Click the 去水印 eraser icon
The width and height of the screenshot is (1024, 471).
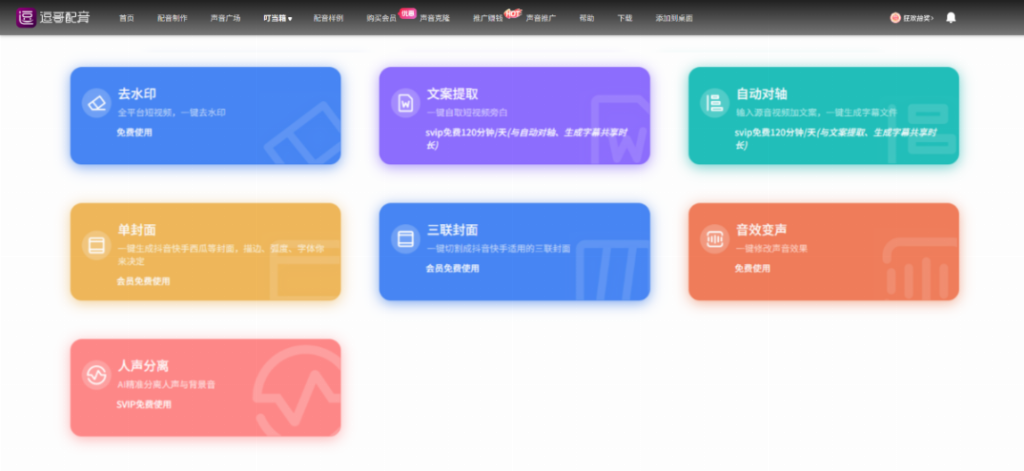click(95, 102)
